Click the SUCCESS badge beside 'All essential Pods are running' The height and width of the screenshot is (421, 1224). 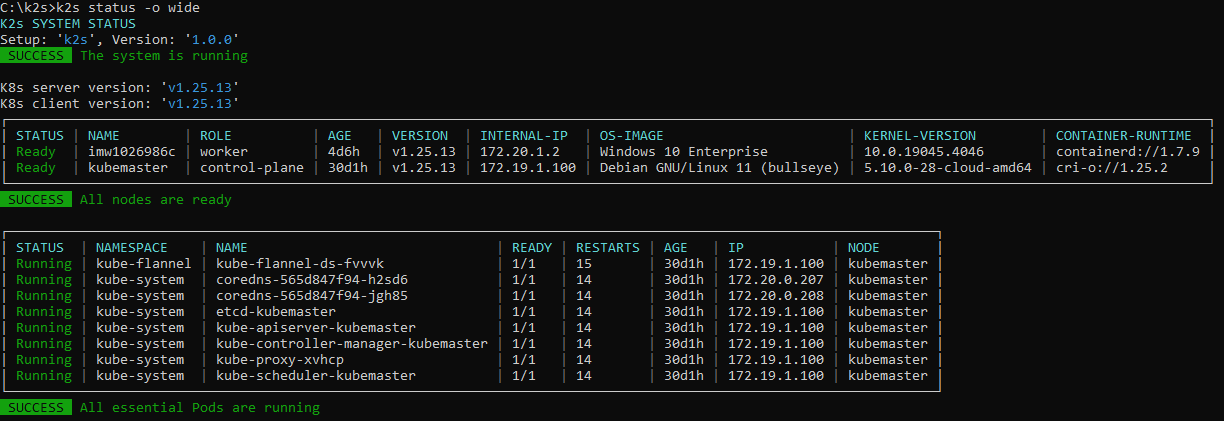click(36, 408)
